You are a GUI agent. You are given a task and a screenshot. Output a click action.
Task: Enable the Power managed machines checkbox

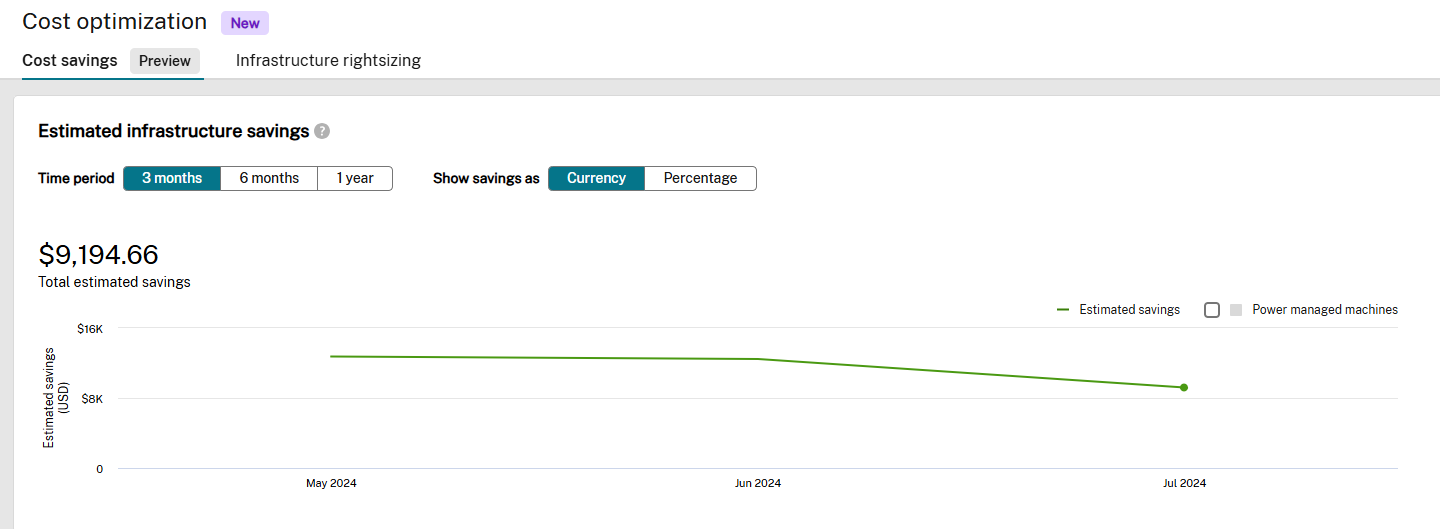[1212, 310]
